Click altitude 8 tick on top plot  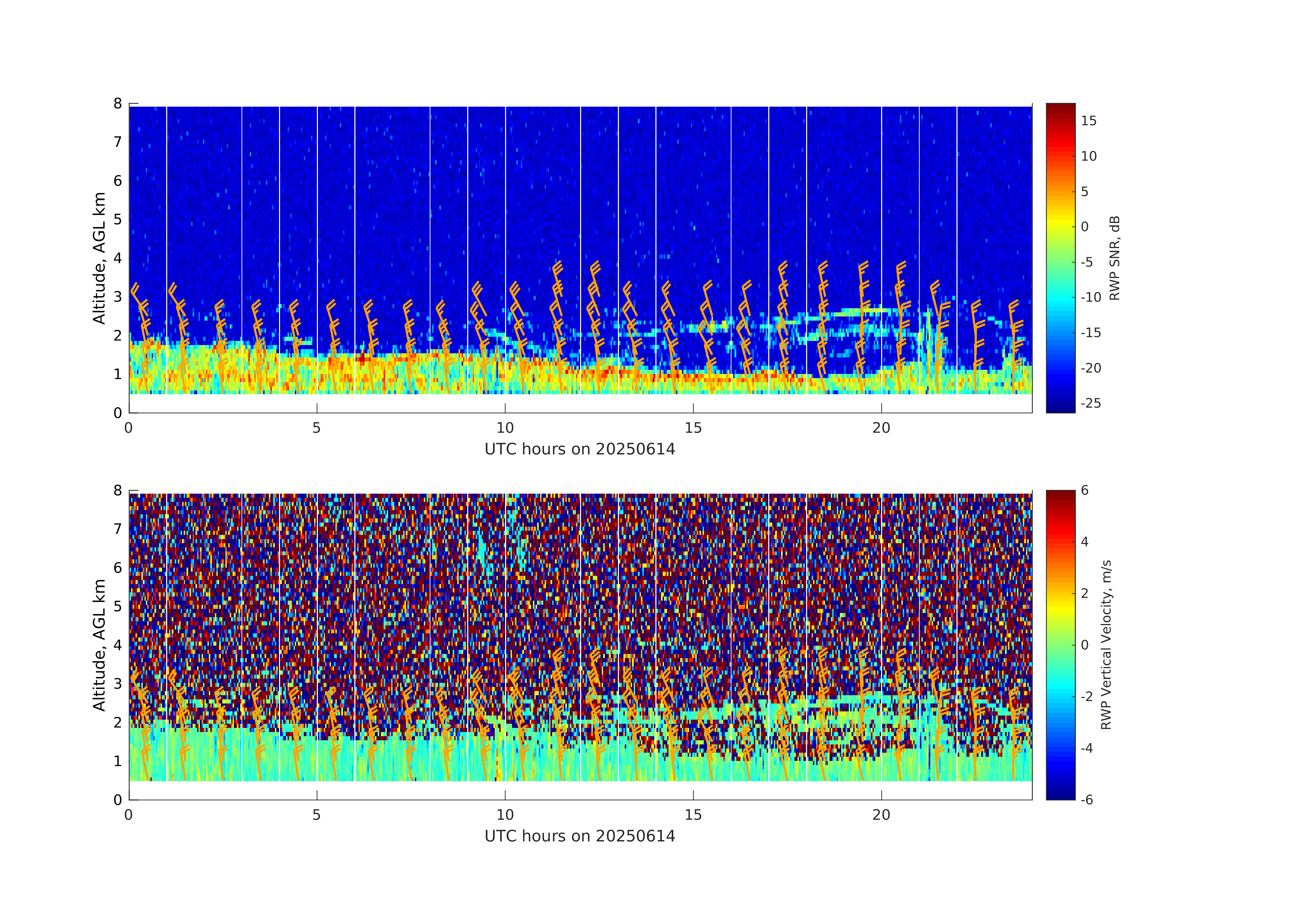118,104
